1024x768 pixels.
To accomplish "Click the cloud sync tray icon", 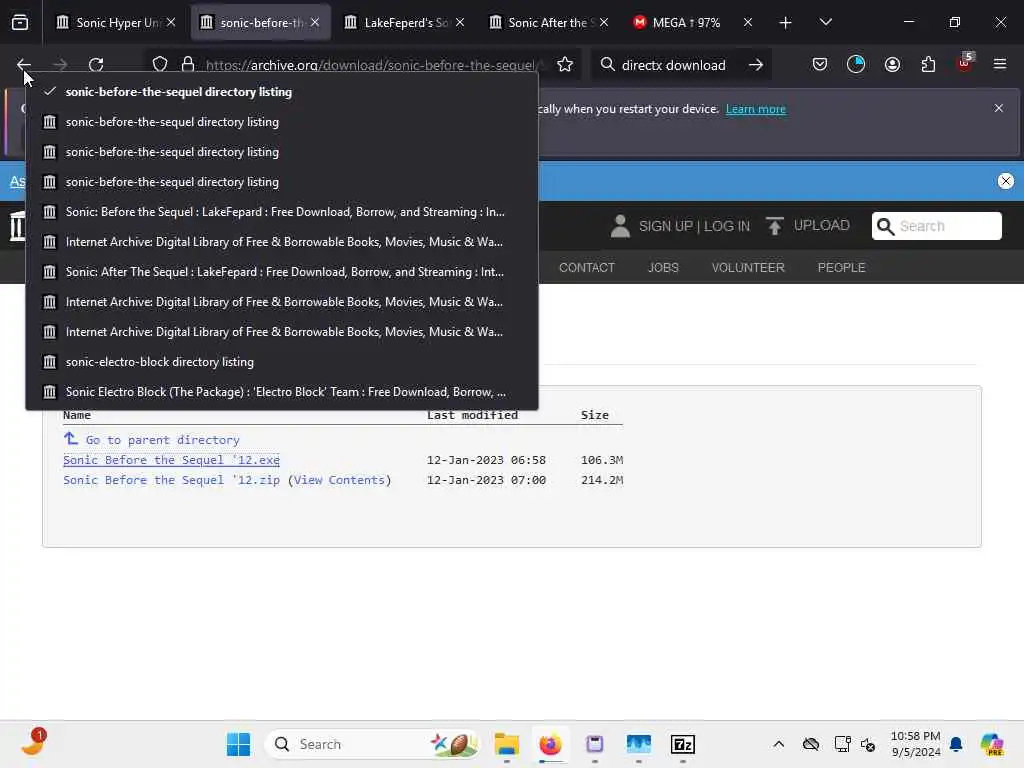I will pos(810,744).
